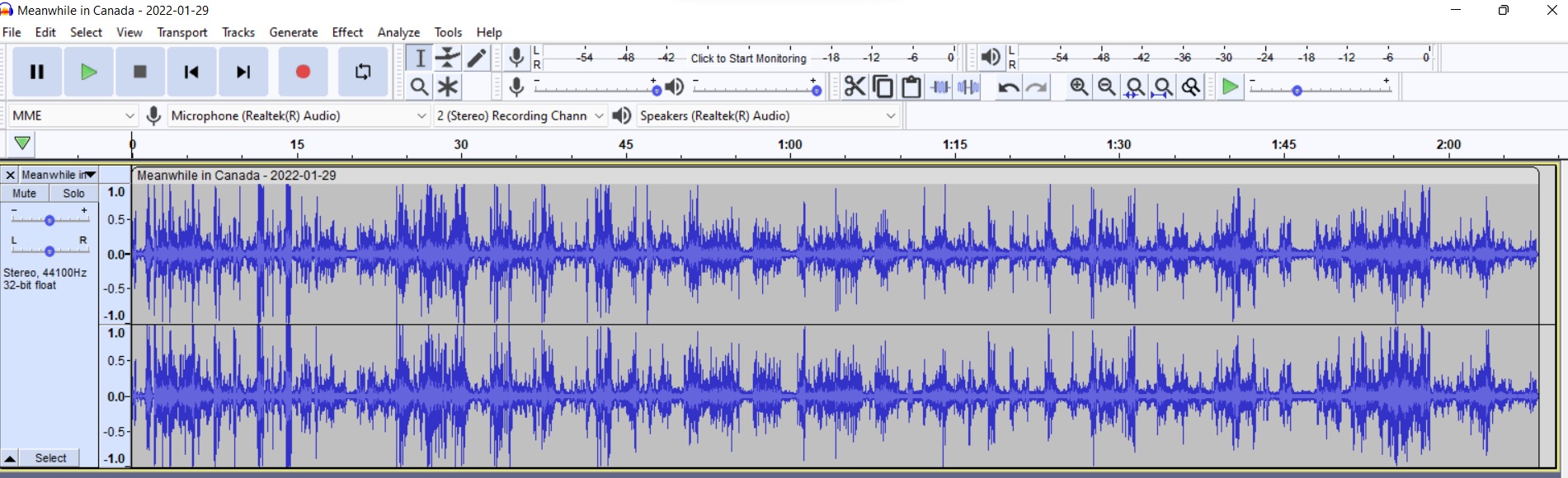This screenshot has width=1568, height=478.
Task: Mute the Meanwhile in Canada track
Action: point(25,193)
